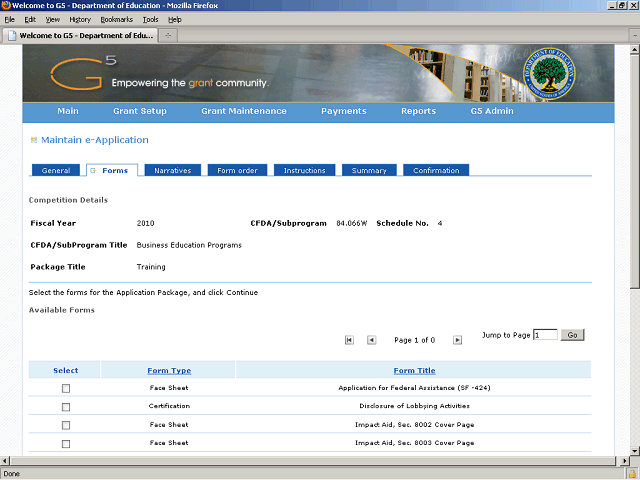Open the Reports menu

tap(418, 111)
